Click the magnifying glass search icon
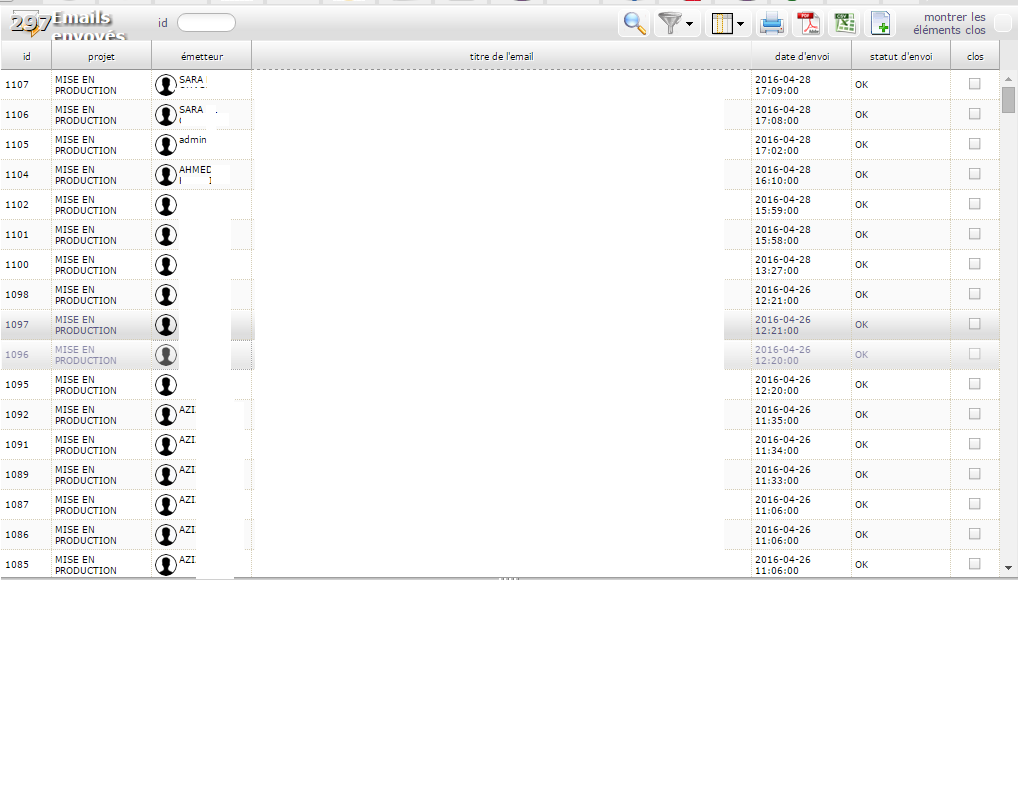The image size is (1018, 799). (x=633, y=23)
